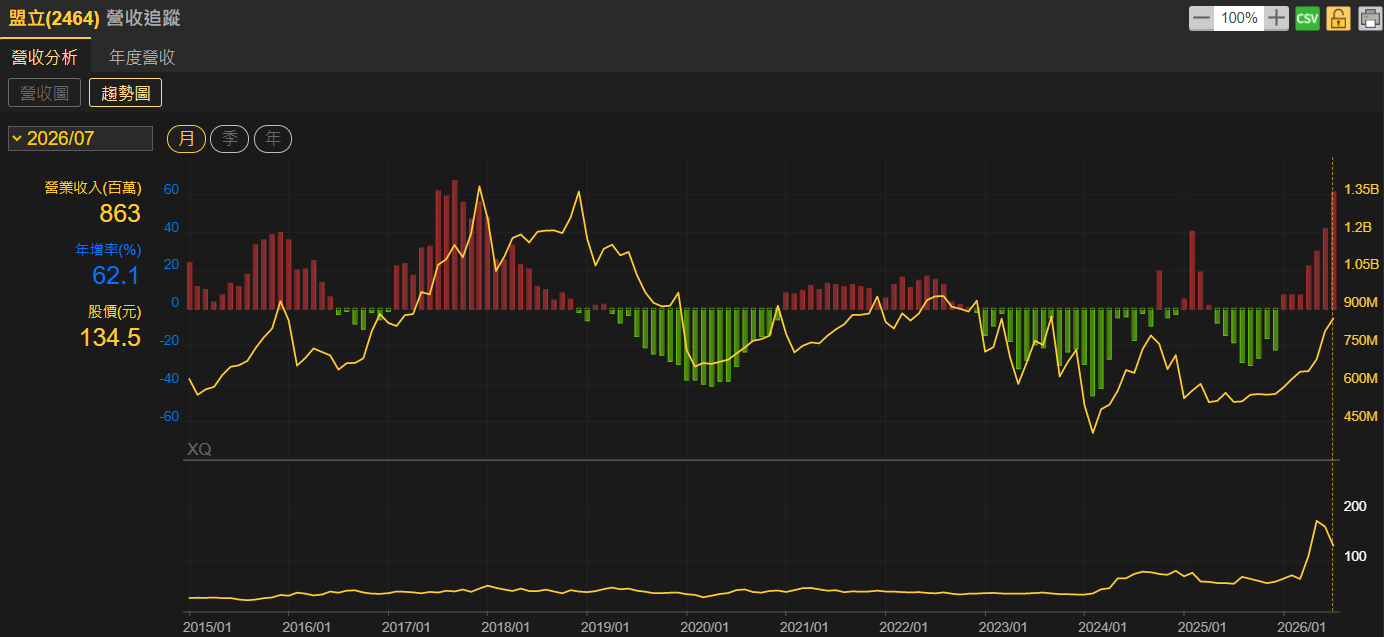Click the 100% zoom level field

[x=1239, y=18]
